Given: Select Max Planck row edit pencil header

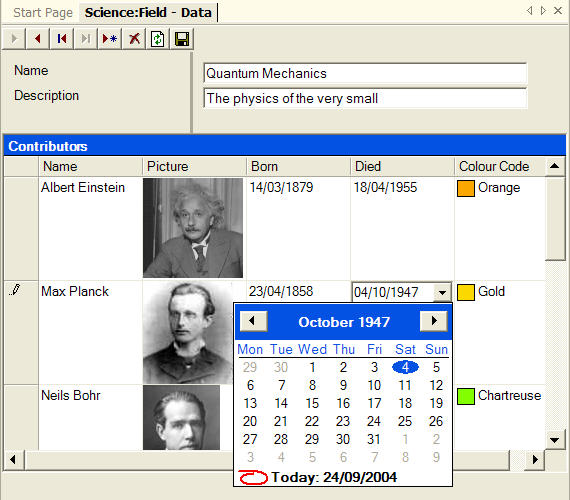Looking at the screenshot, I should (x=21, y=332).
